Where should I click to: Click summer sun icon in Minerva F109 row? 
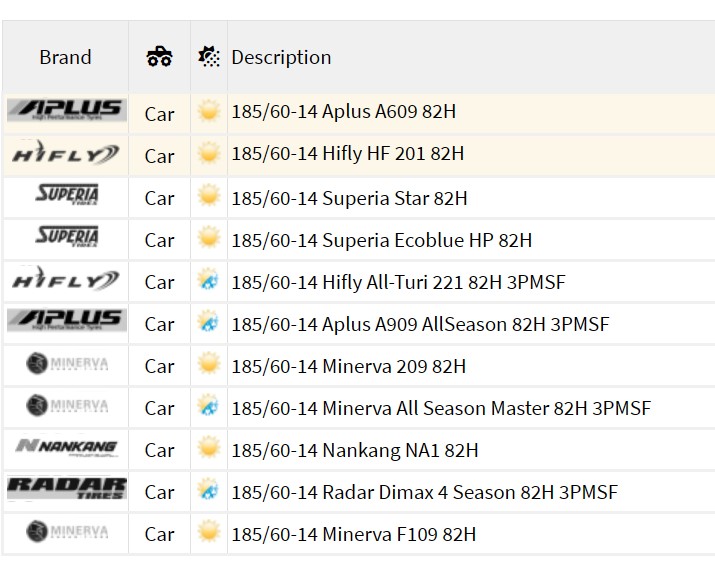coord(209,531)
